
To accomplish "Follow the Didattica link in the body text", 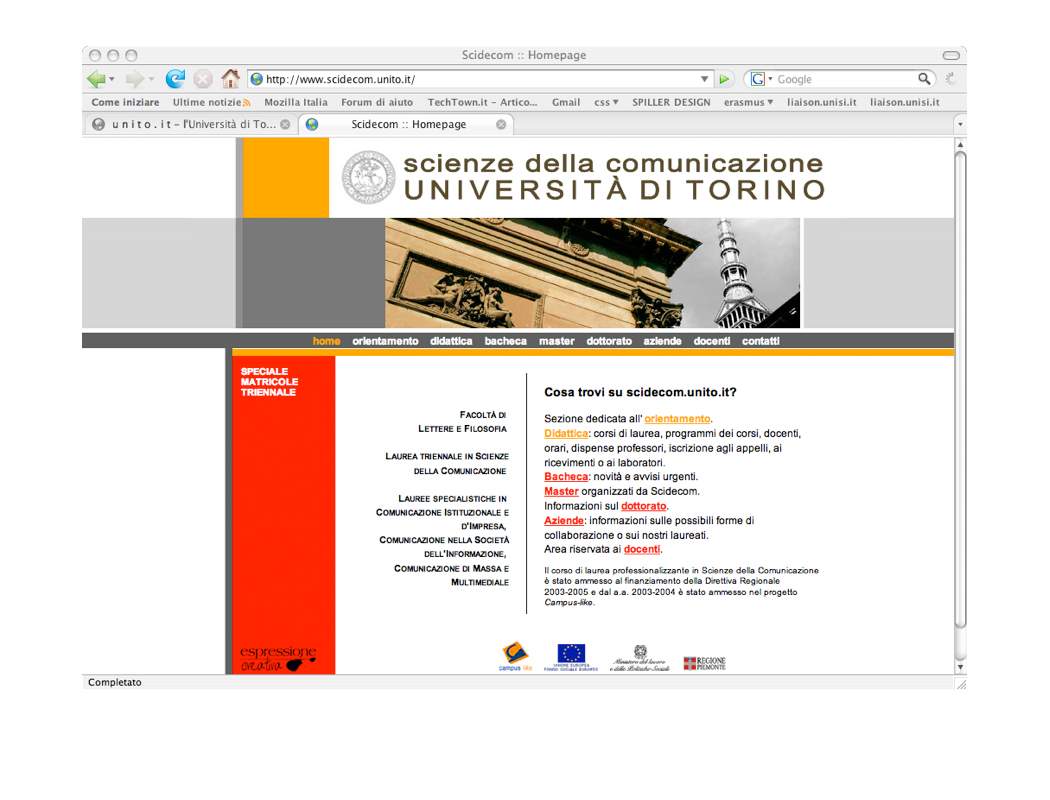I will coord(566,433).
